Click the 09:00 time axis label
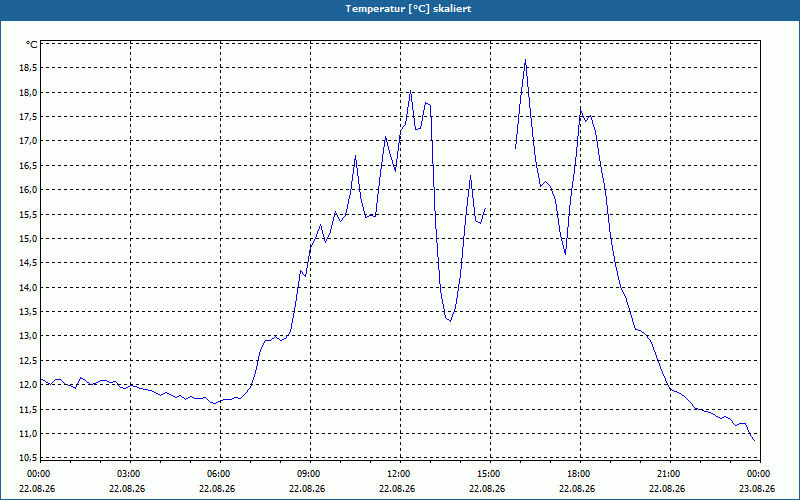800x500 pixels. pos(308,474)
